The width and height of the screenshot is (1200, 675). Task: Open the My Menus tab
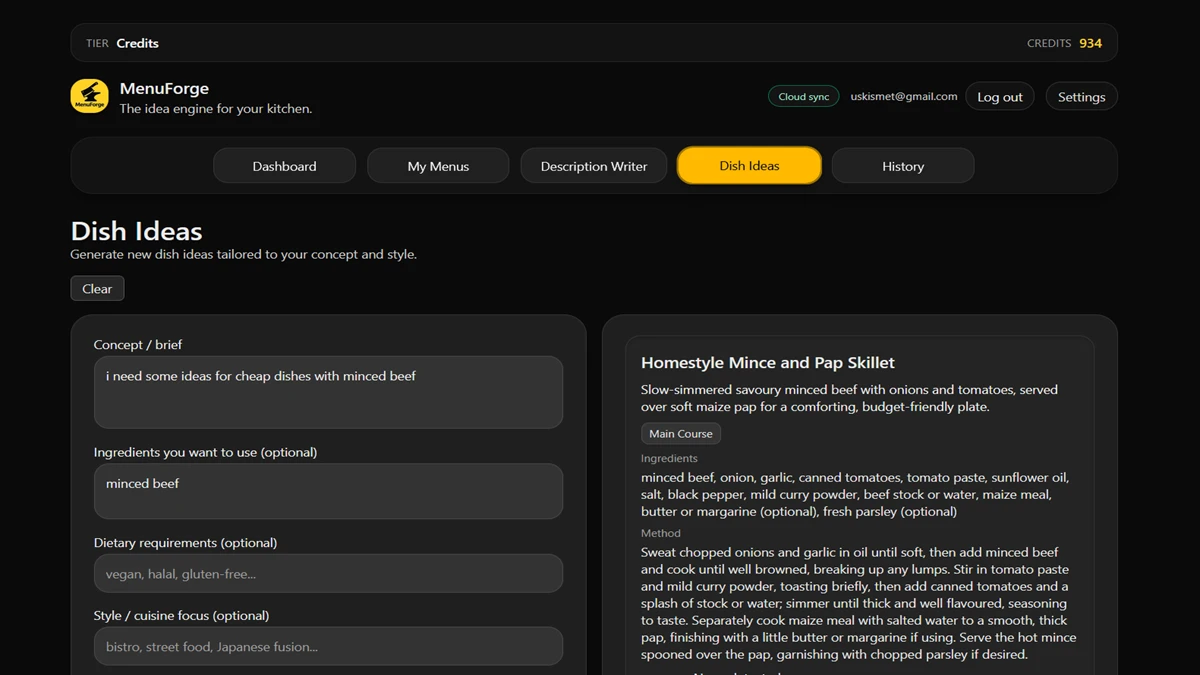coord(438,166)
